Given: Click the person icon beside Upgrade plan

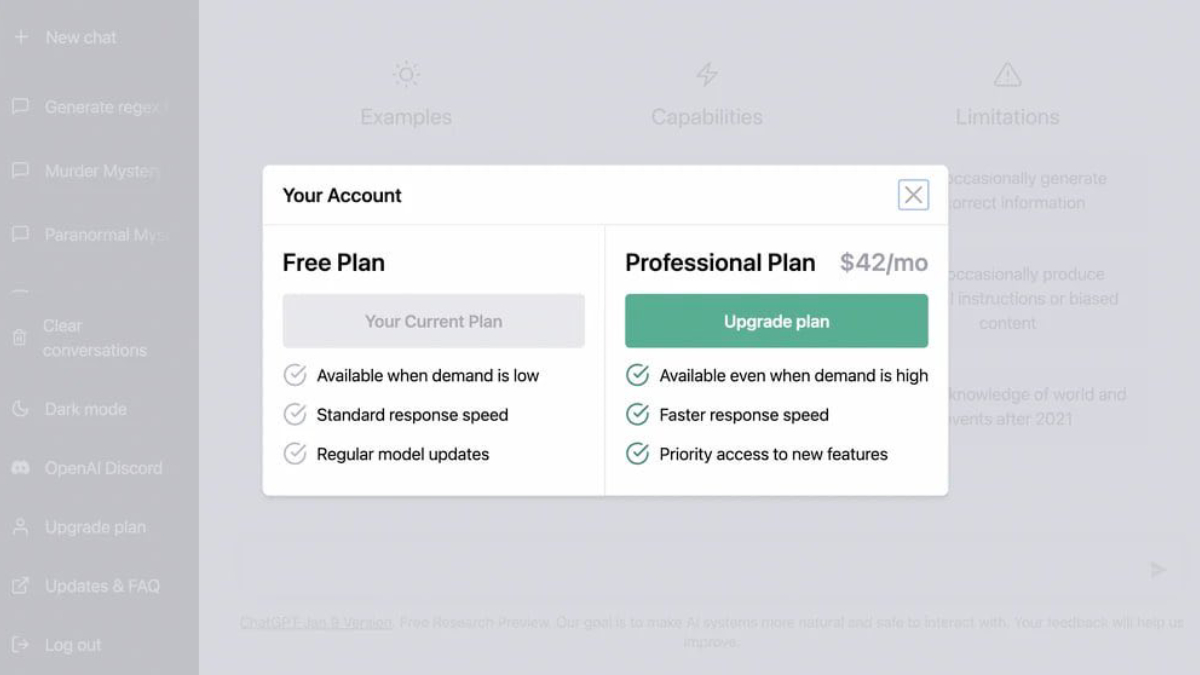Looking at the screenshot, I should pos(22,527).
